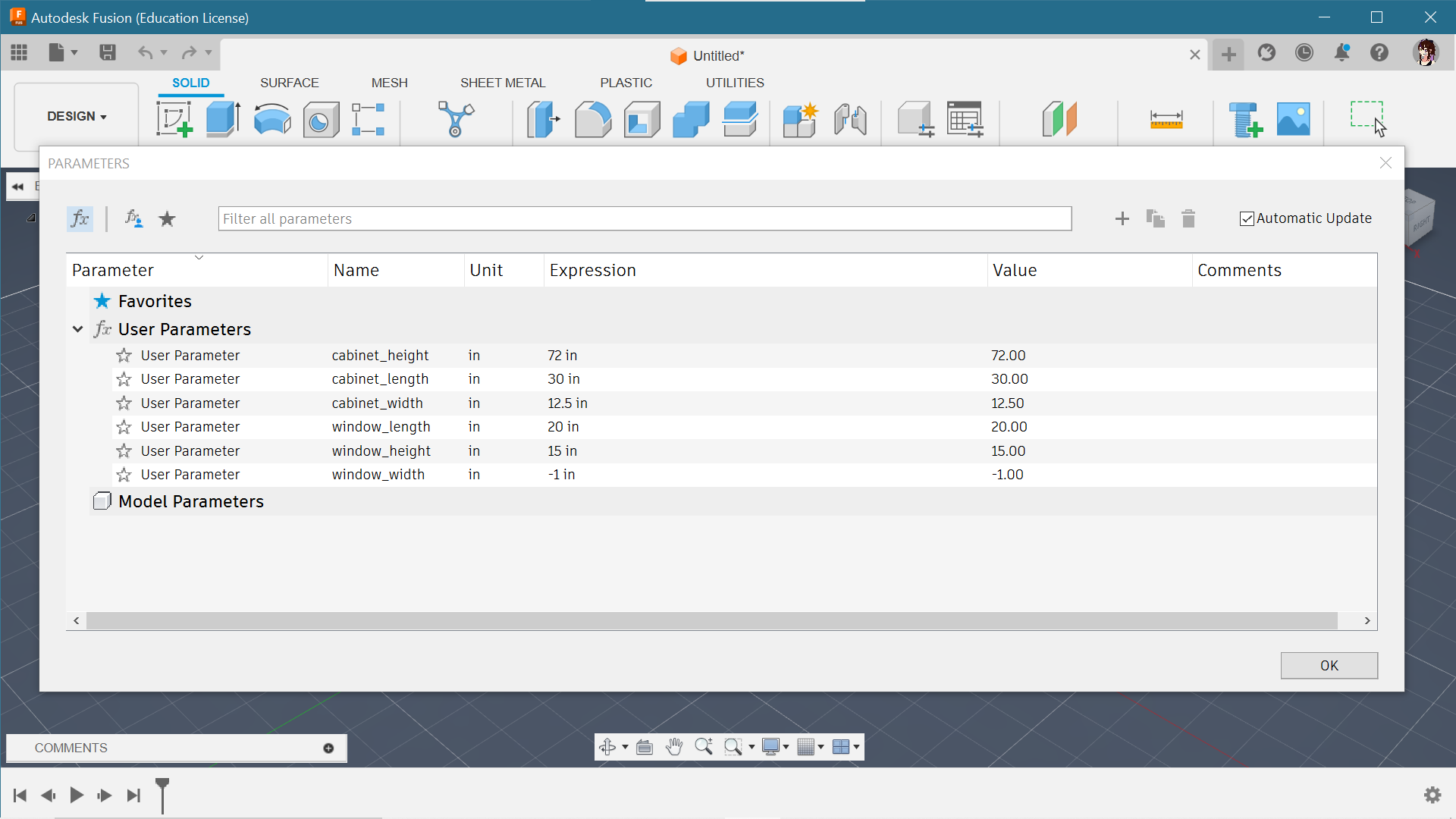1456x819 pixels.
Task: Favorite the cabinet_height parameter star
Action: pos(124,356)
